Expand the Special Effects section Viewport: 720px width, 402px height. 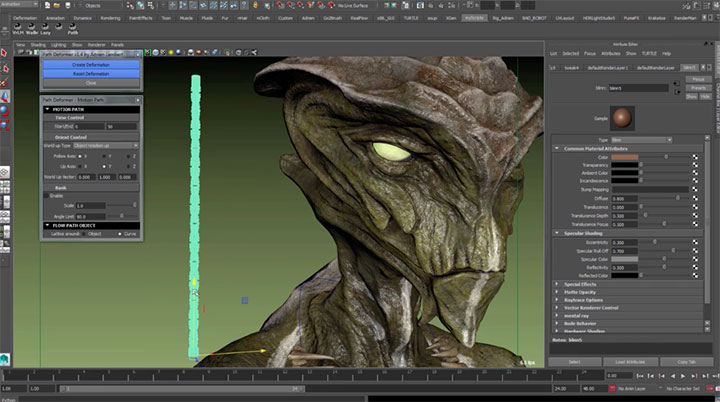point(557,284)
